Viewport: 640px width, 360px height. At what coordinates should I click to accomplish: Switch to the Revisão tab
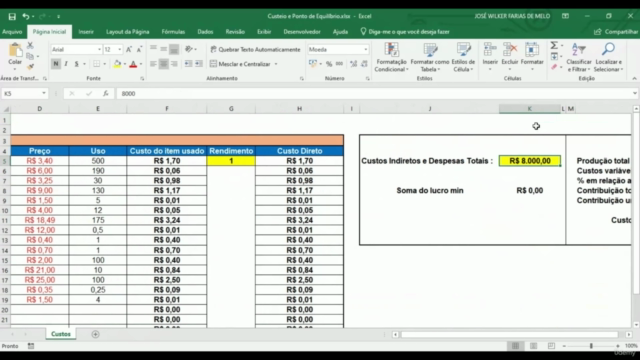(x=235, y=32)
